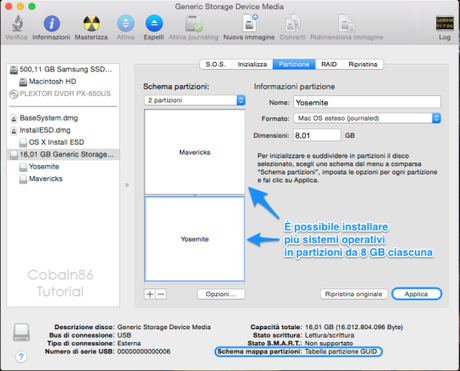This screenshot has width=460, height=371.
Task: Select the Macintosh HD volume
Action: click(63, 81)
